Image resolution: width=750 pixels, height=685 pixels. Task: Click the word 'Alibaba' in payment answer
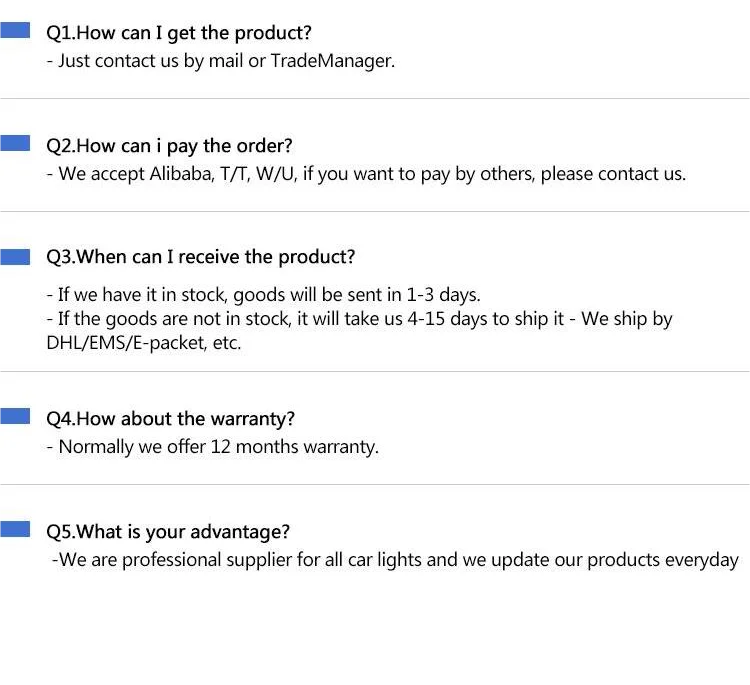pos(180,174)
